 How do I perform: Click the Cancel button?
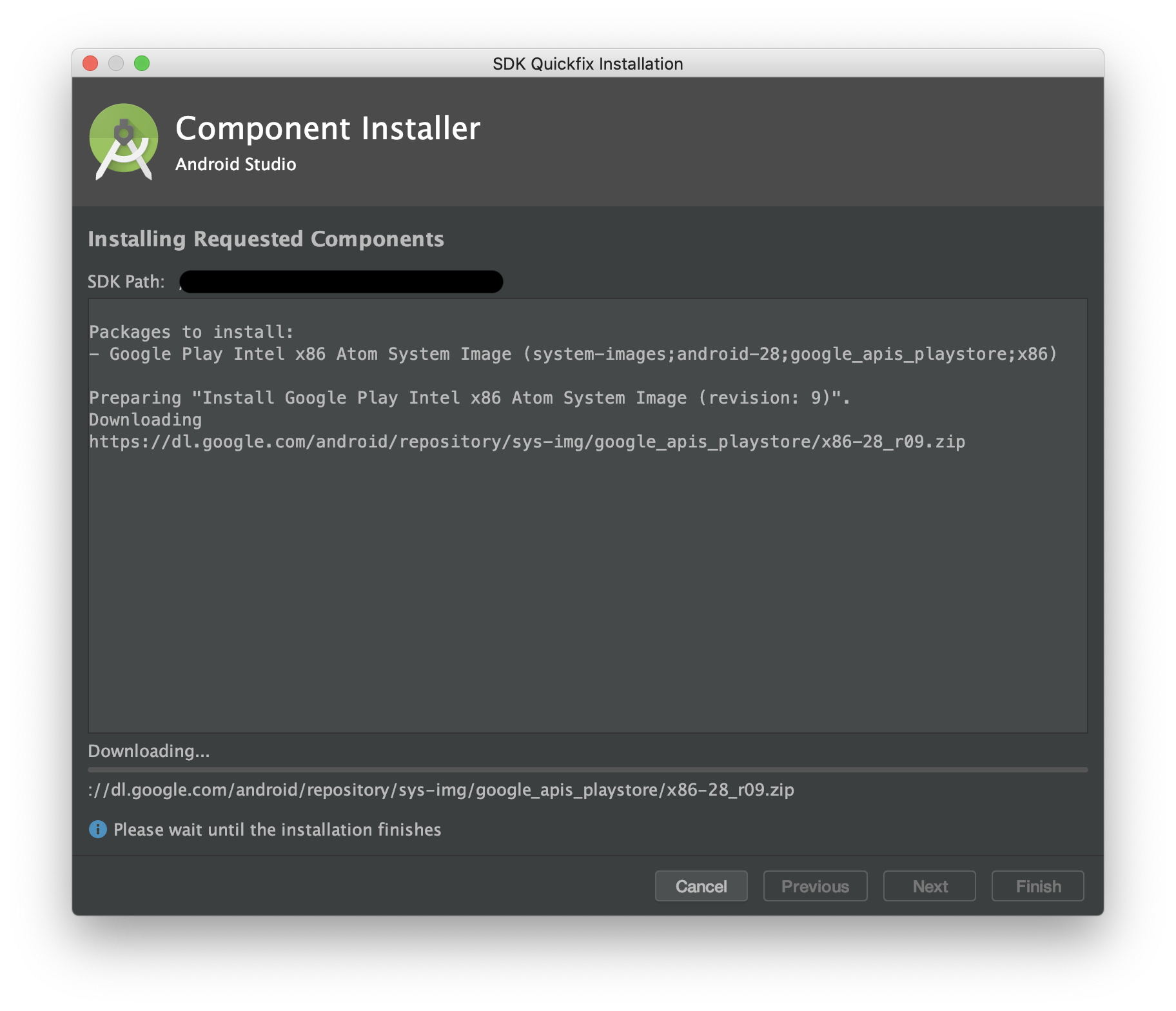click(701, 886)
